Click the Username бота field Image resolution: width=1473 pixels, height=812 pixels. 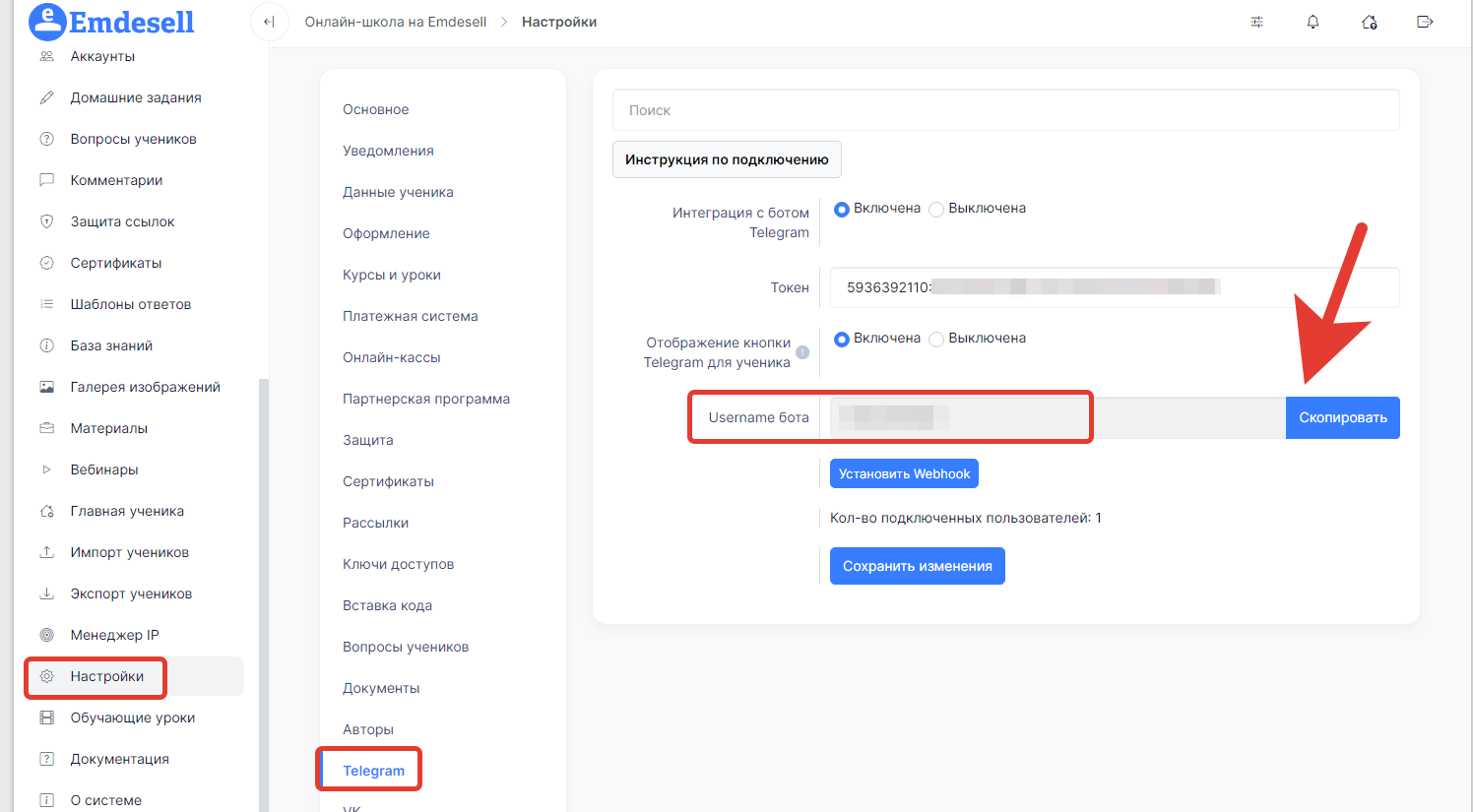(x=1057, y=417)
